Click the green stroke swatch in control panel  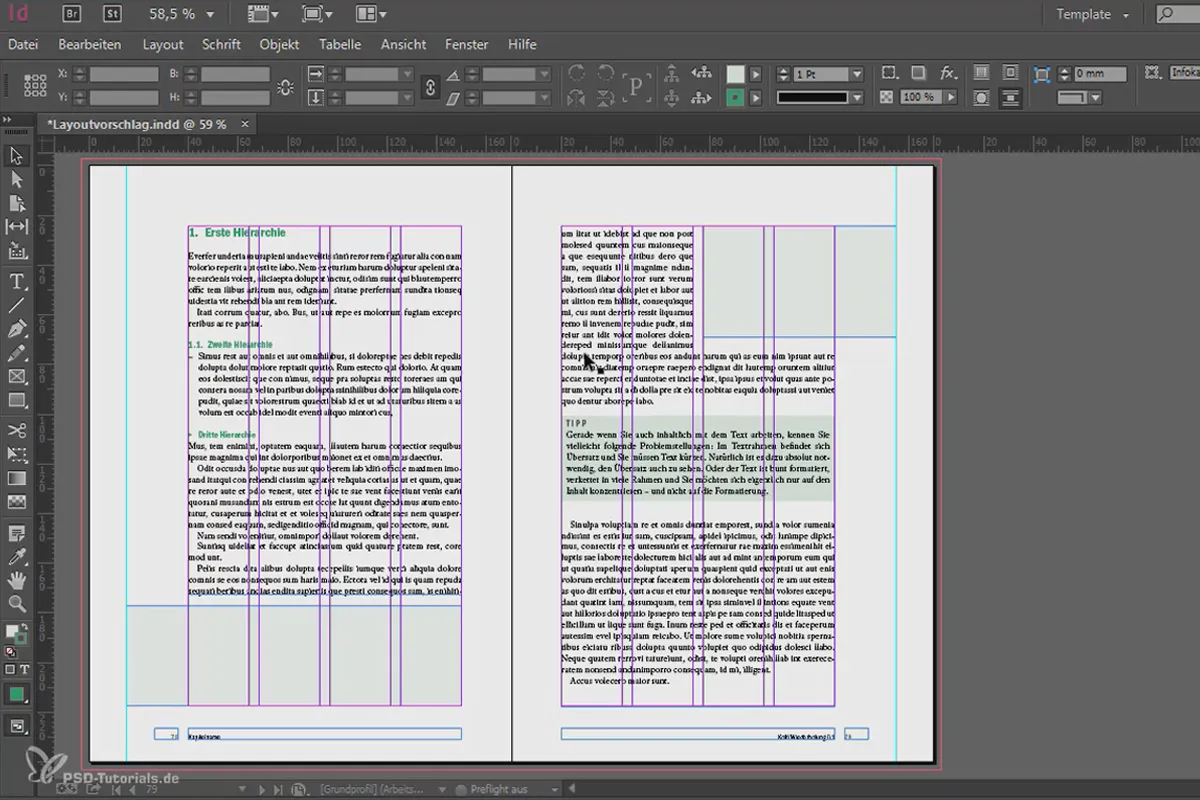tap(736, 98)
